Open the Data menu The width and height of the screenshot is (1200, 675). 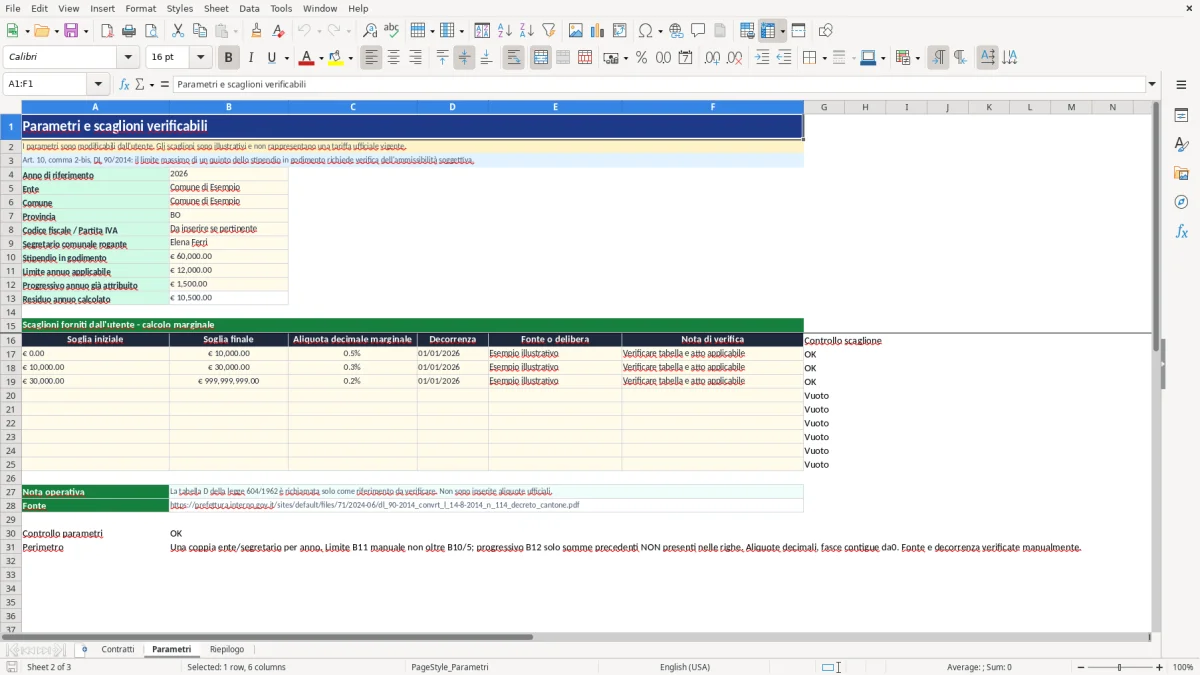click(x=249, y=8)
